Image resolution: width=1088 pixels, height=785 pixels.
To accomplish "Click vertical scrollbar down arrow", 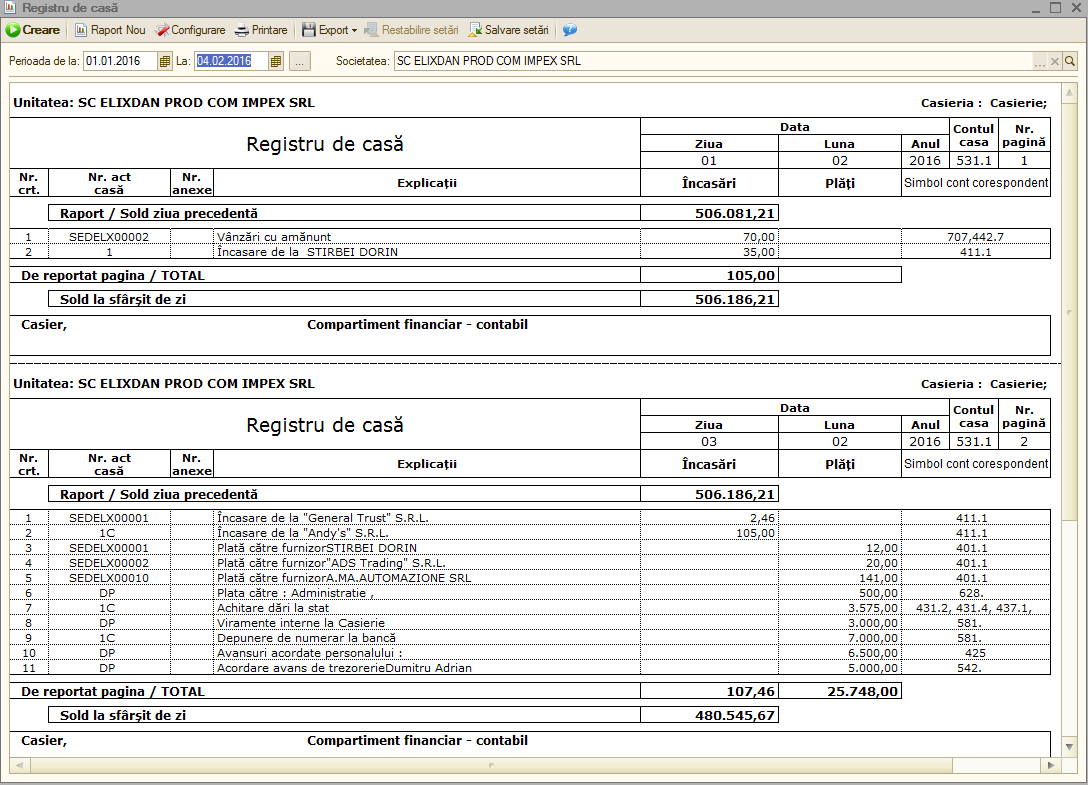I will [1069, 747].
